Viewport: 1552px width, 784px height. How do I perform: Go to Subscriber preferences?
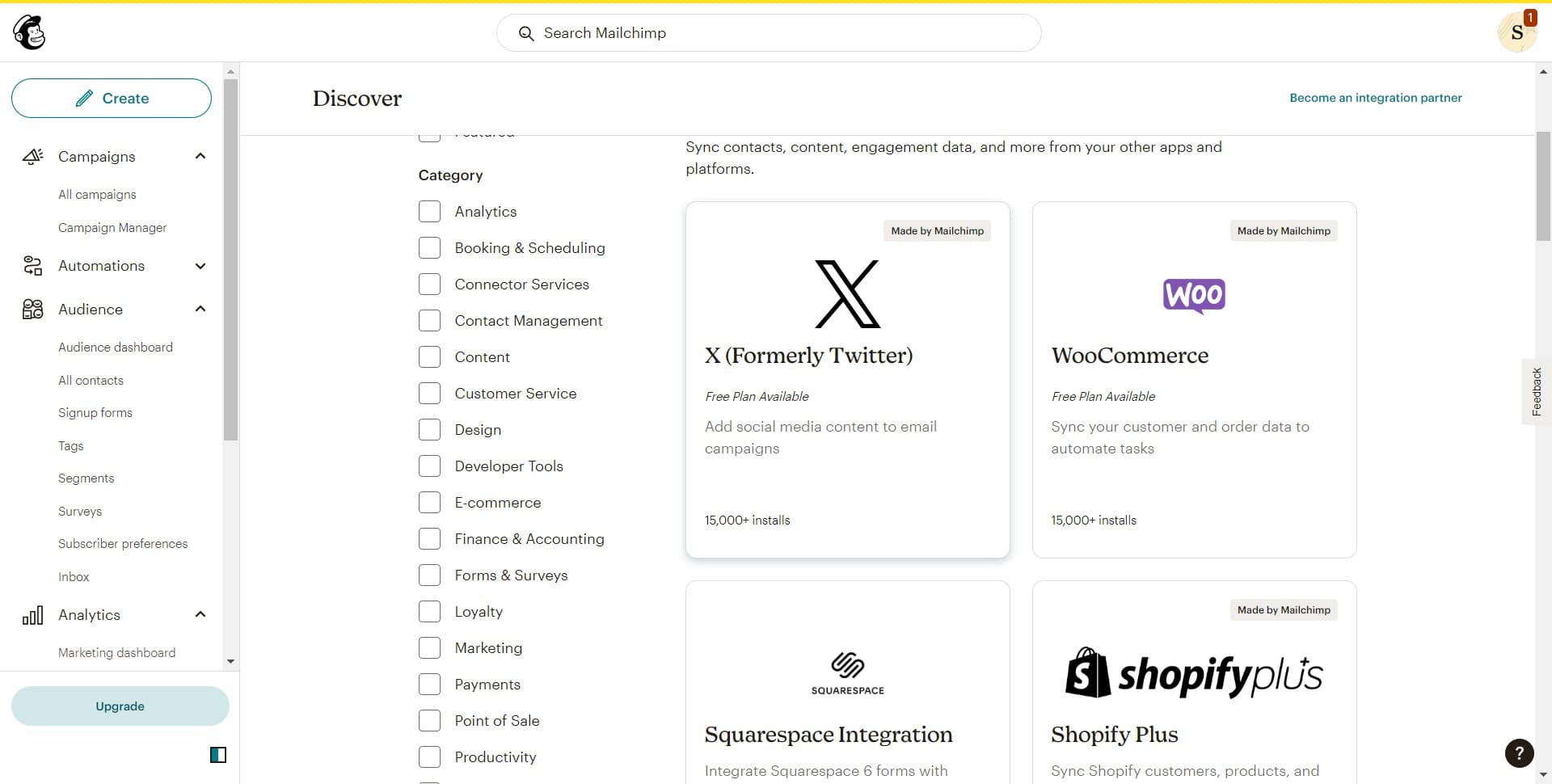(x=122, y=543)
